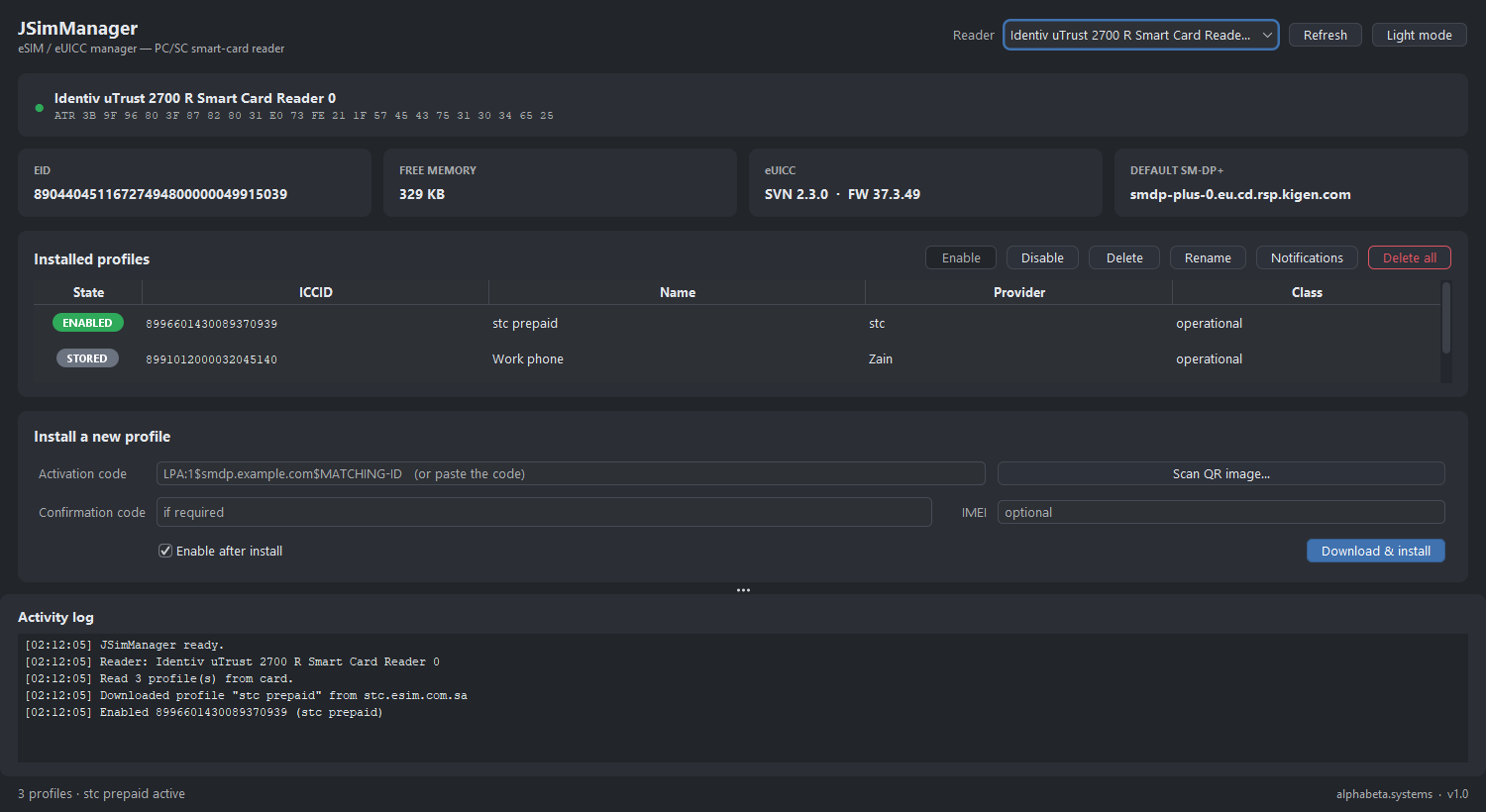Screen dimensions: 1486x812
Task: Toggle Enable after install checkbox
Action: tap(165, 551)
